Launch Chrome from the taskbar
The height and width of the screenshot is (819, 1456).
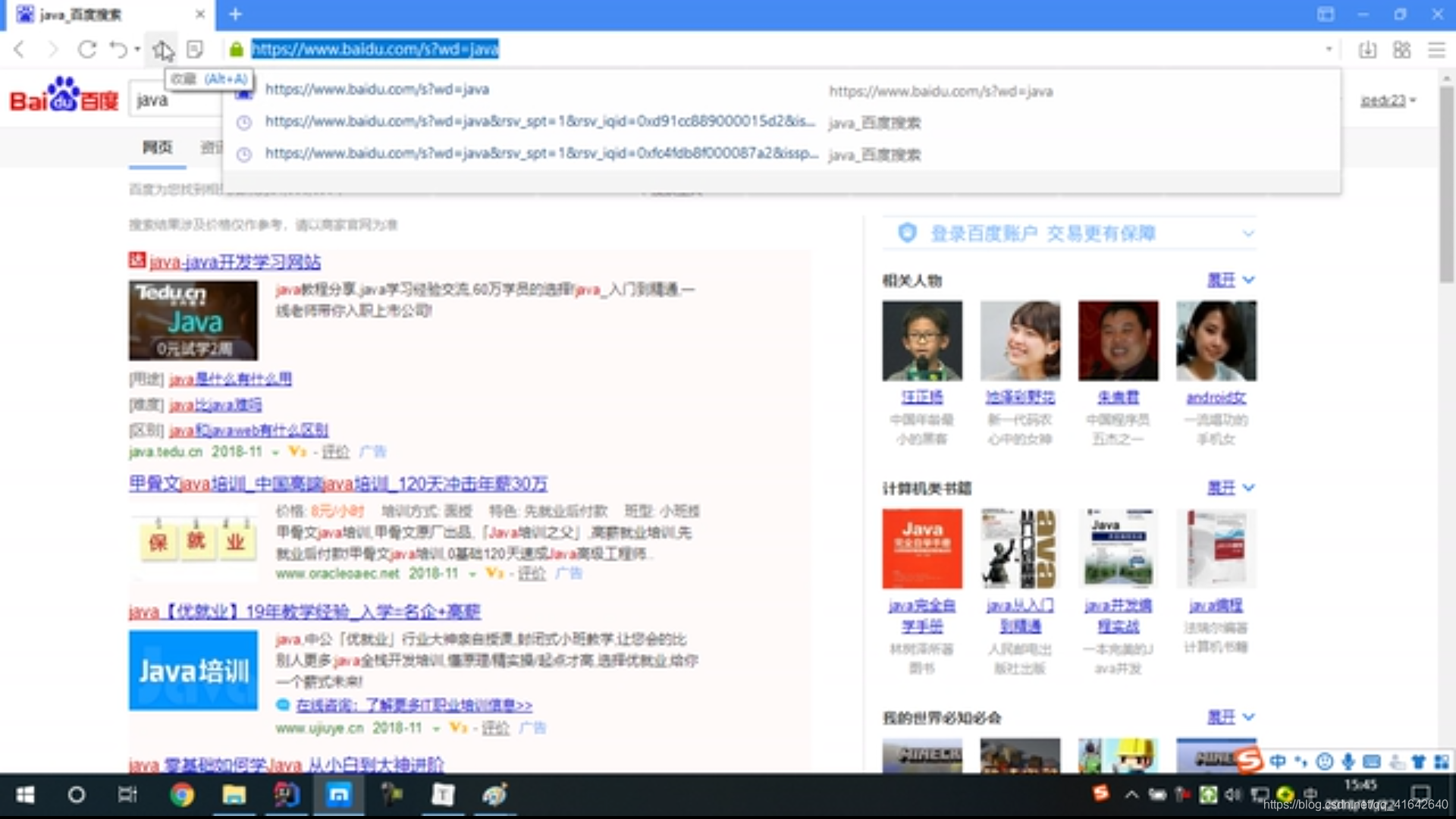click(x=182, y=795)
